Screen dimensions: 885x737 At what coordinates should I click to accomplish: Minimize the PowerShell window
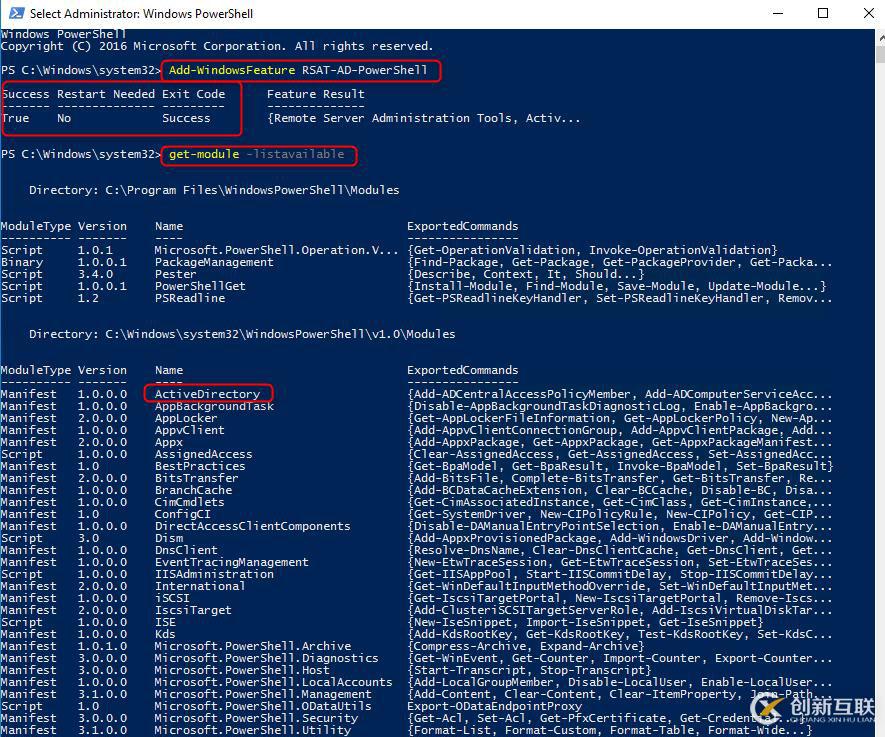coord(778,13)
